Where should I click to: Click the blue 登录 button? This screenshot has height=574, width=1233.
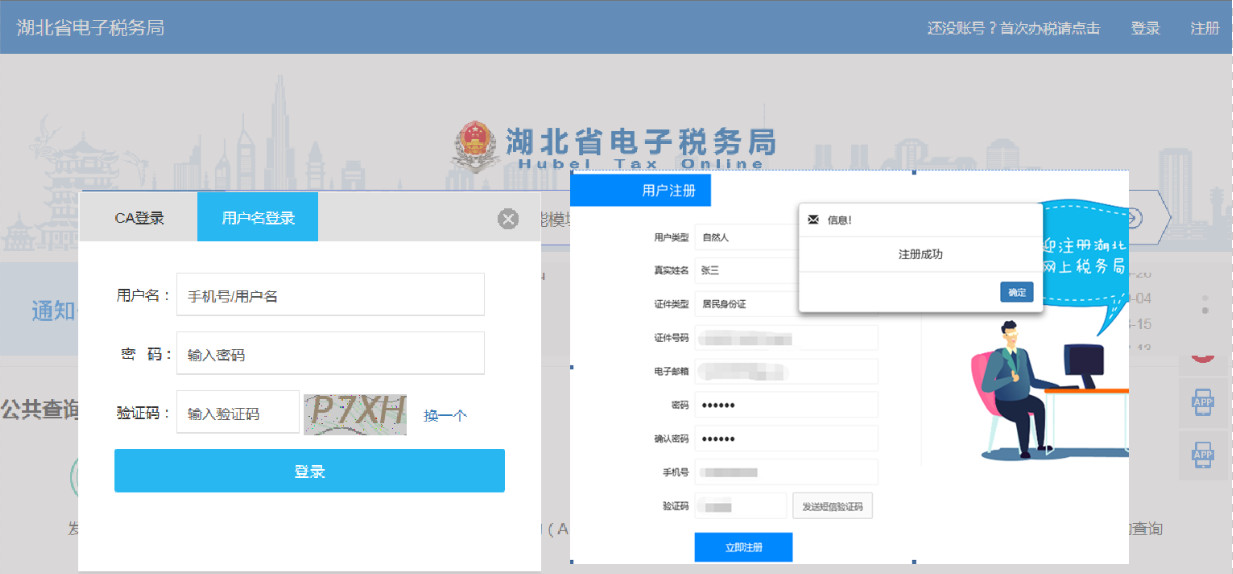[309, 471]
